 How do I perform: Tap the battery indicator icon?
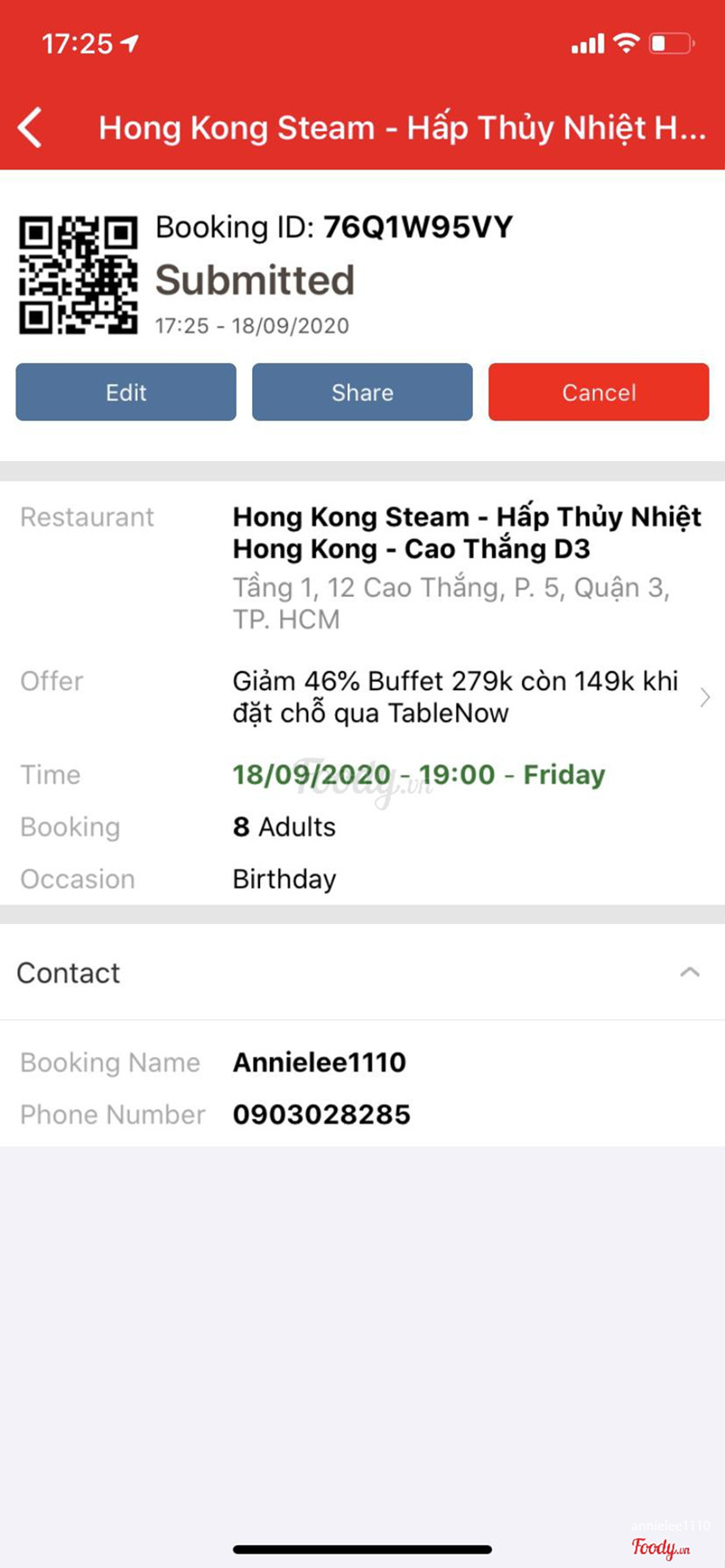(672, 43)
